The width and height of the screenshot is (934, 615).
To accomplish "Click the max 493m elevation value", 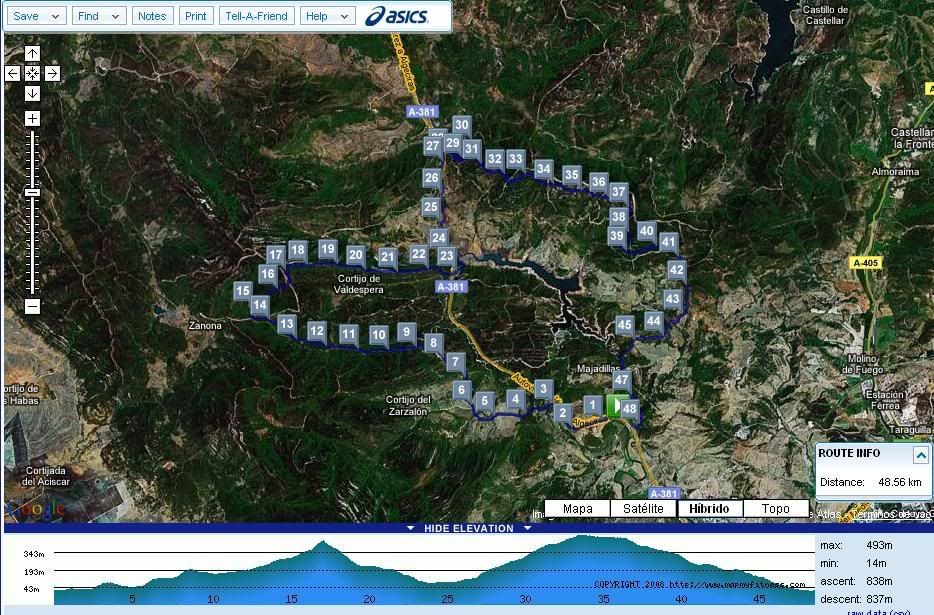I will pyautogui.click(x=879, y=545).
